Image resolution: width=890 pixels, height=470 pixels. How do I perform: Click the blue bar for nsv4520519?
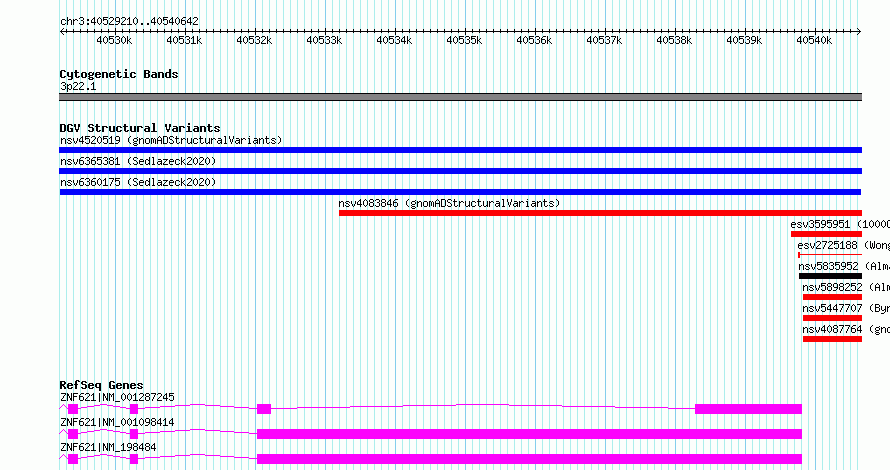[460, 150]
